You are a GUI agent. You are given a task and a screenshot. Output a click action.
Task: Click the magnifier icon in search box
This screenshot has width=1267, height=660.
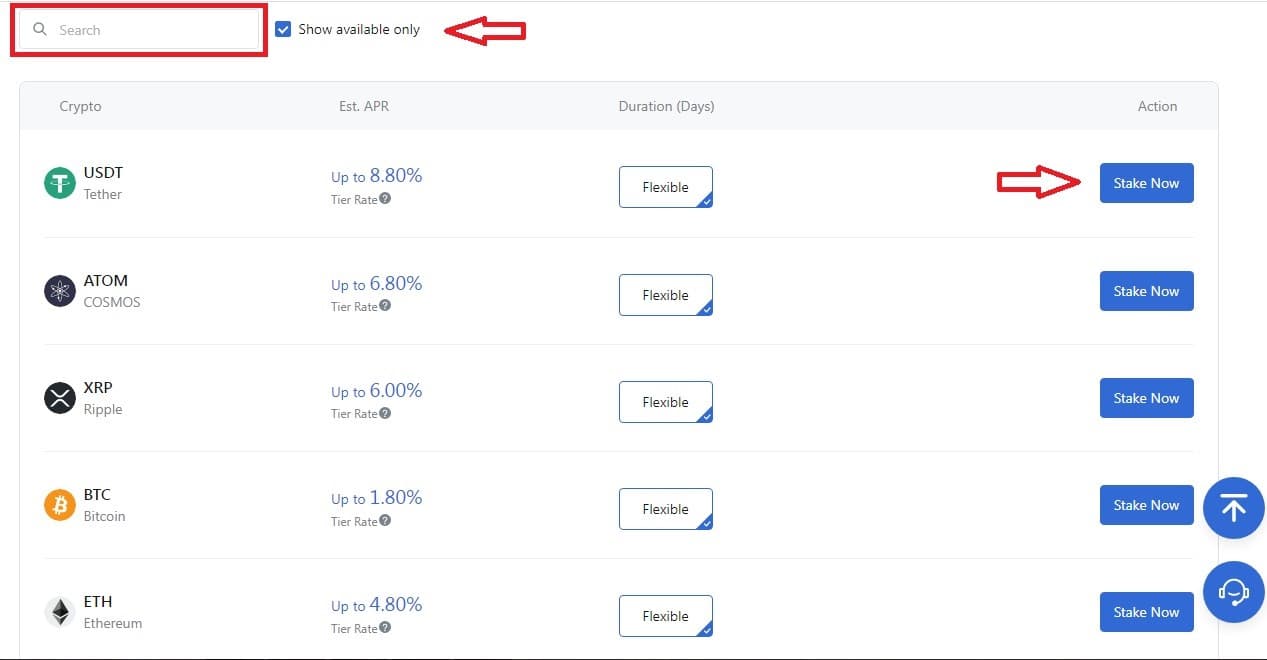[40, 29]
